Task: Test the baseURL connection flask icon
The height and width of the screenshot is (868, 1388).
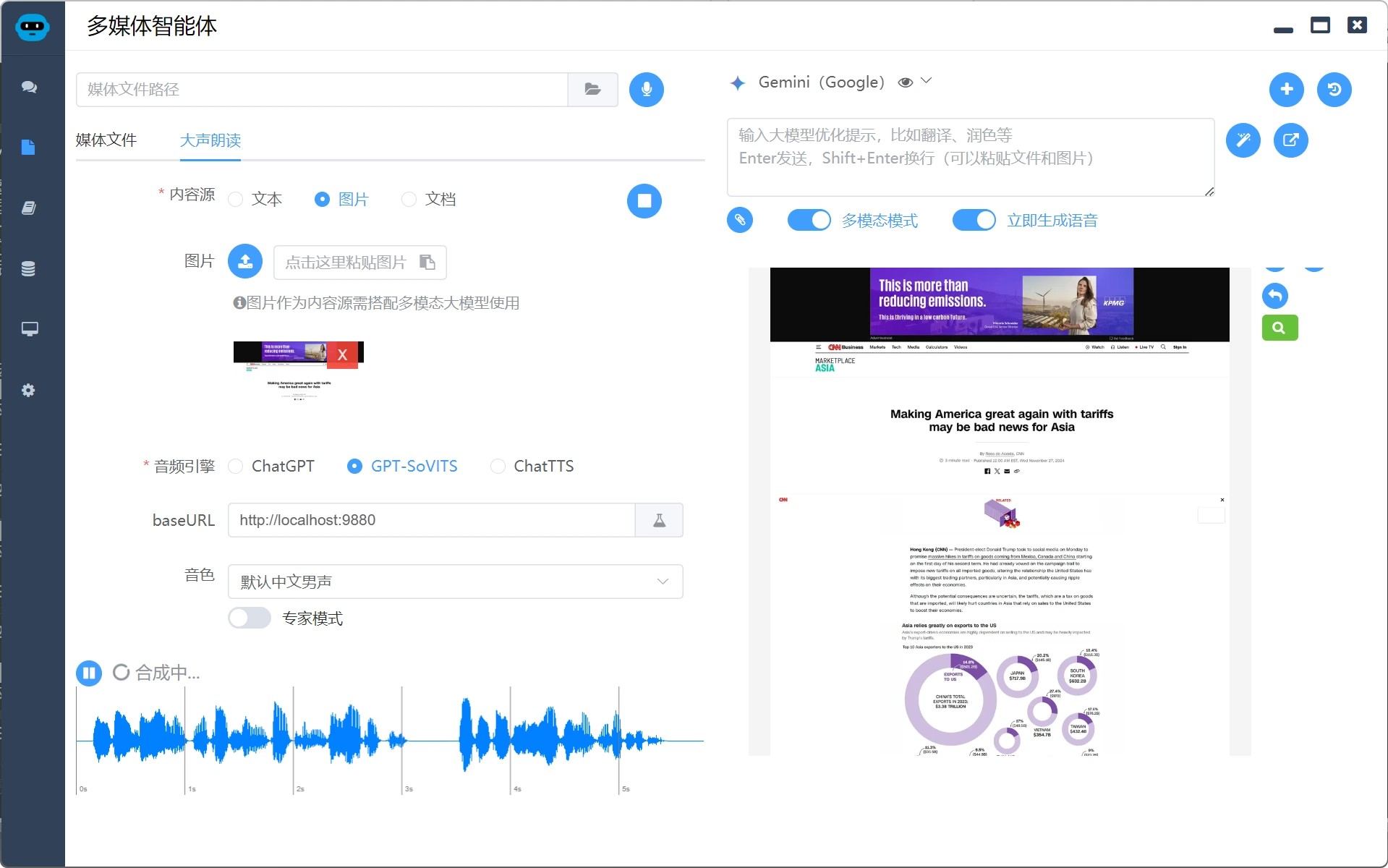Action: tap(659, 520)
